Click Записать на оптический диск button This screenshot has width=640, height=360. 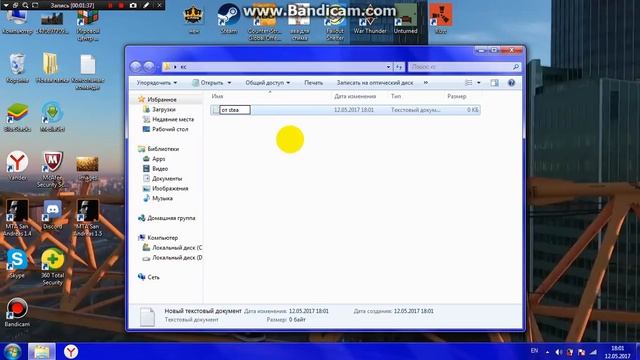click(375, 83)
